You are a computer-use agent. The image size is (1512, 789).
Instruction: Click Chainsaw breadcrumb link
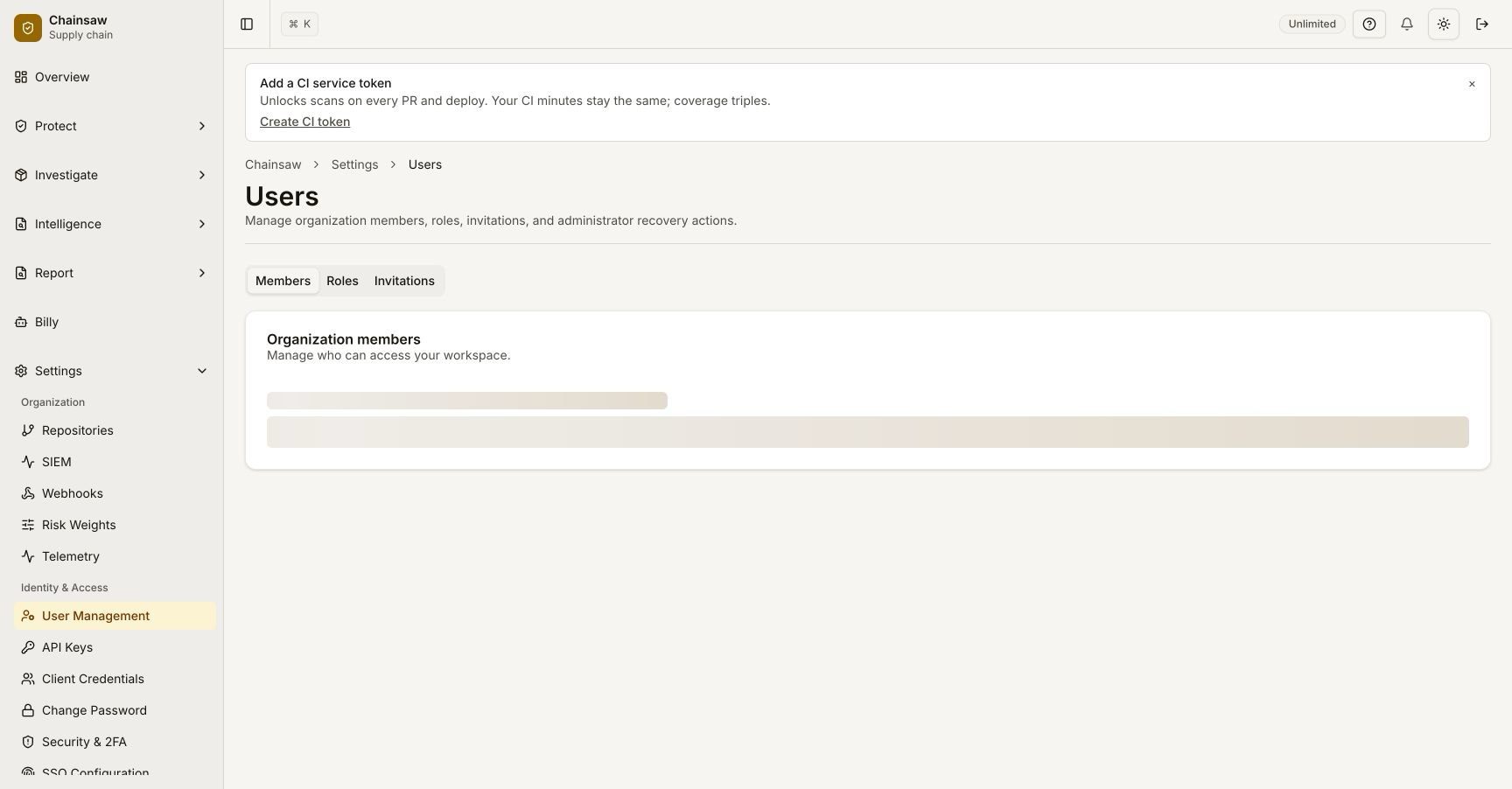point(273,164)
